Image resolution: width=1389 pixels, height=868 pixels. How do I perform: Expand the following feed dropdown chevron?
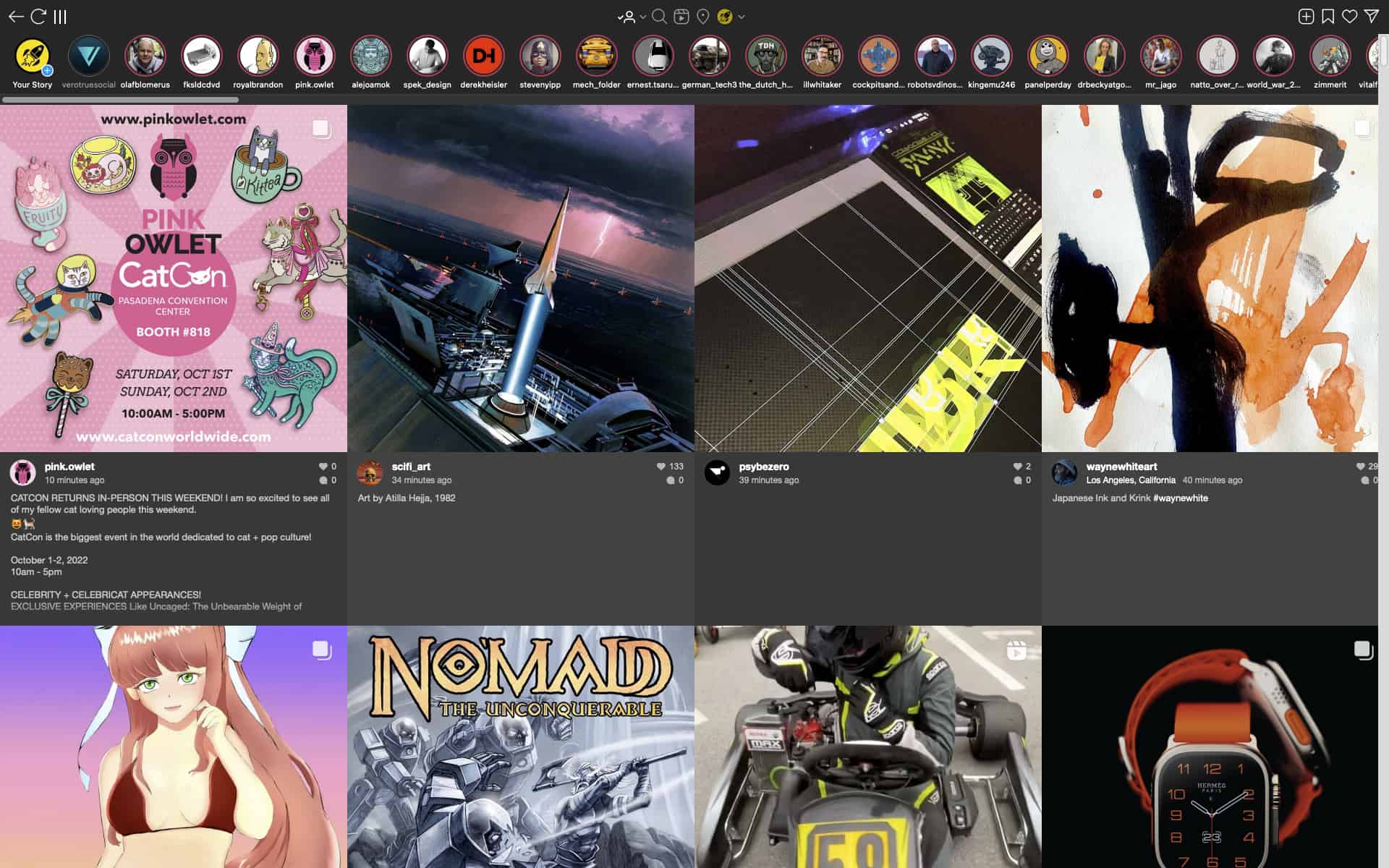click(642, 17)
